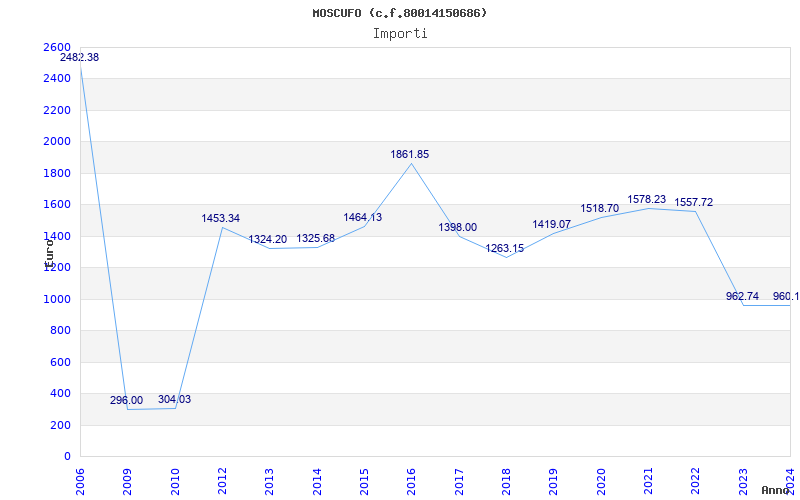Click the y-axis value 1600

click(57, 205)
